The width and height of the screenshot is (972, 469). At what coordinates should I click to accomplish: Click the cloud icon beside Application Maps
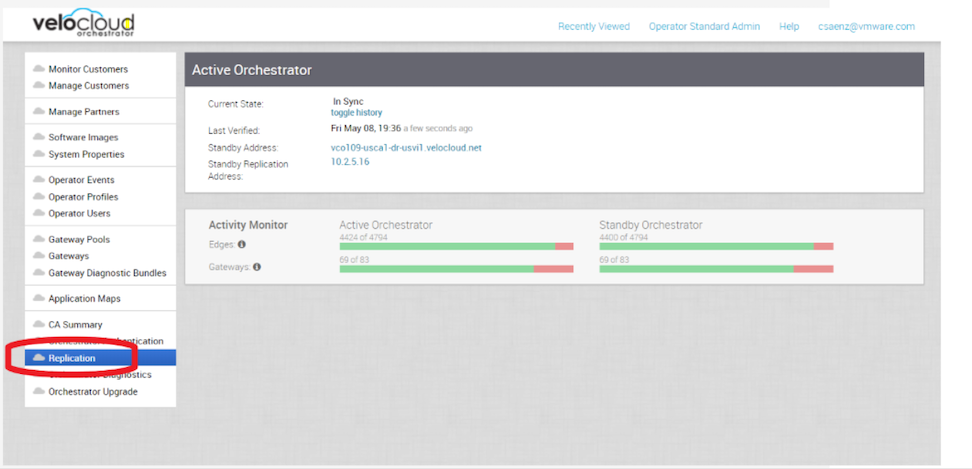(x=38, y=298)
